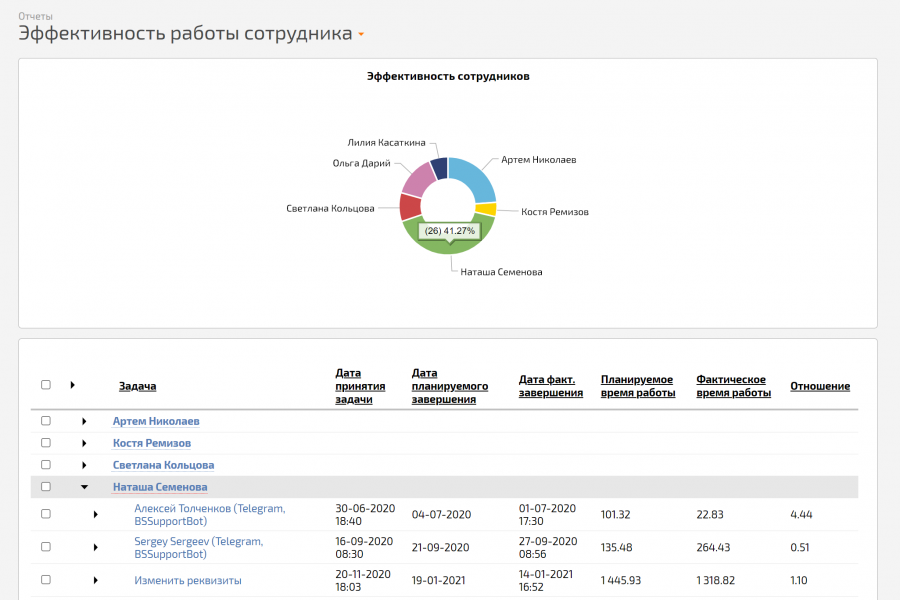Image resolution: width=900 pixels, height=600 pixels.
Task: Expand the Изменить реквизиты task row arrow
Action: 96,580
